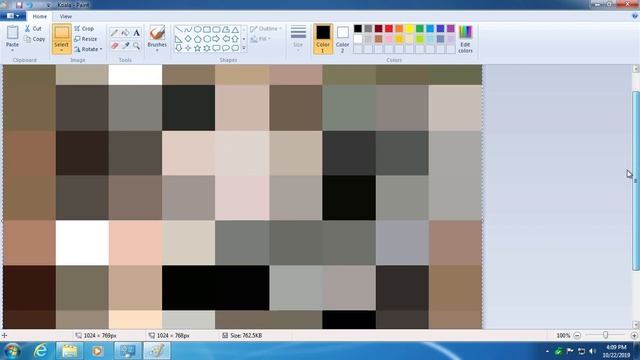
Task: Pick the green color swatch
Action: (420, 28)
